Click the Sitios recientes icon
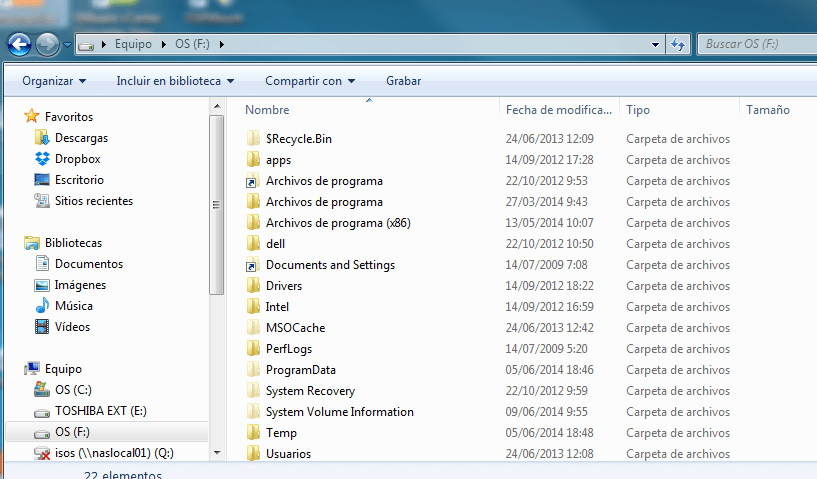Screen dimensions: 817x479 click(x=42, y=200)
